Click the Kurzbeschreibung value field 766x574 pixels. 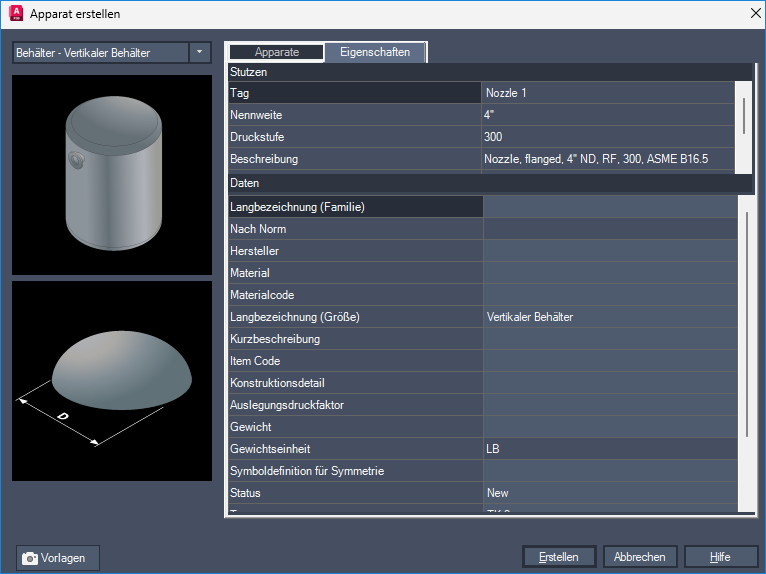[610, 339]
